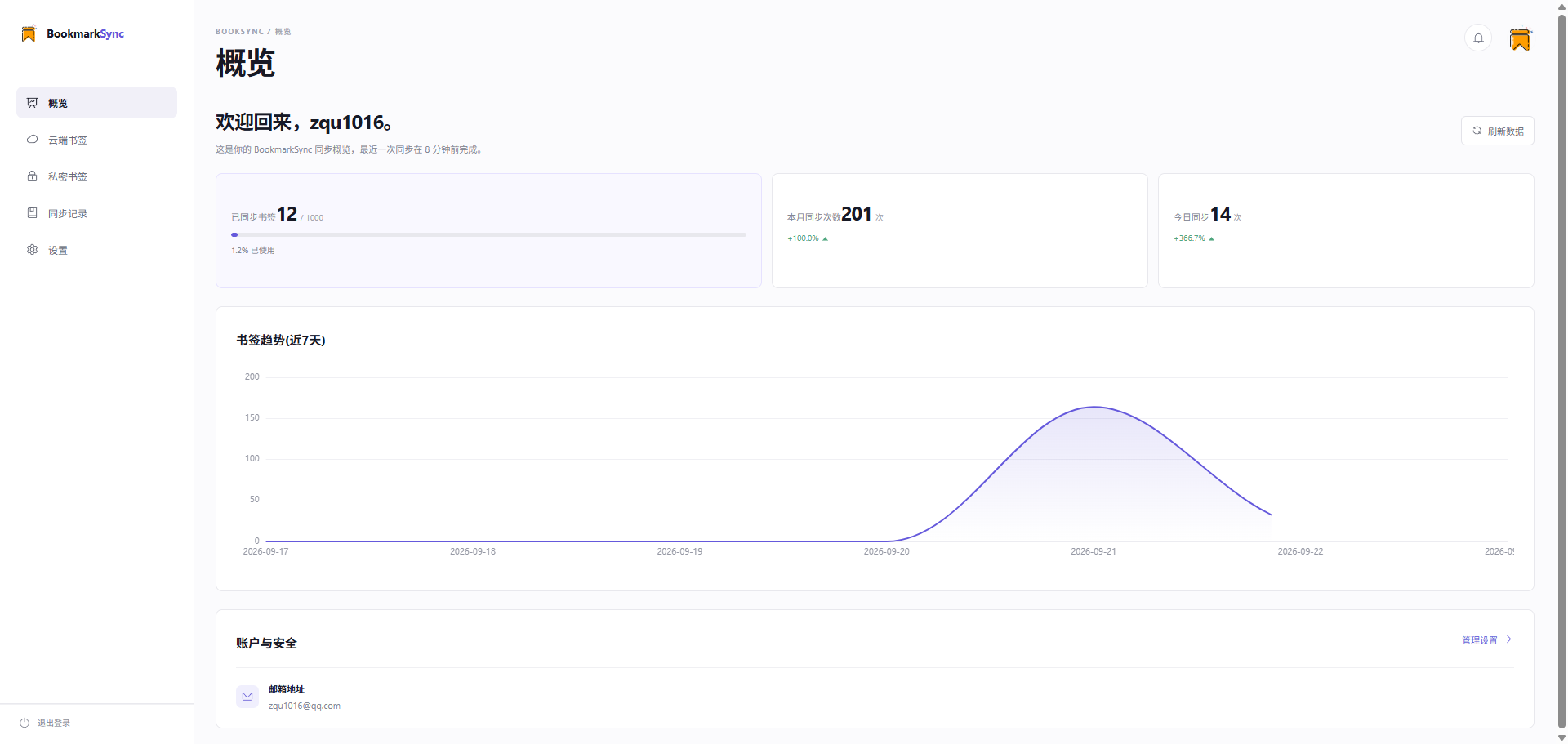Click the +100.0% change value
The width and height of the screenshot is (1568, 744).
[803, 238]
